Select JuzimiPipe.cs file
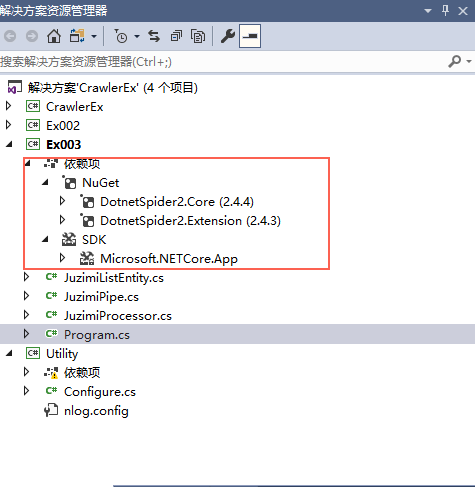 click(101, 297)
